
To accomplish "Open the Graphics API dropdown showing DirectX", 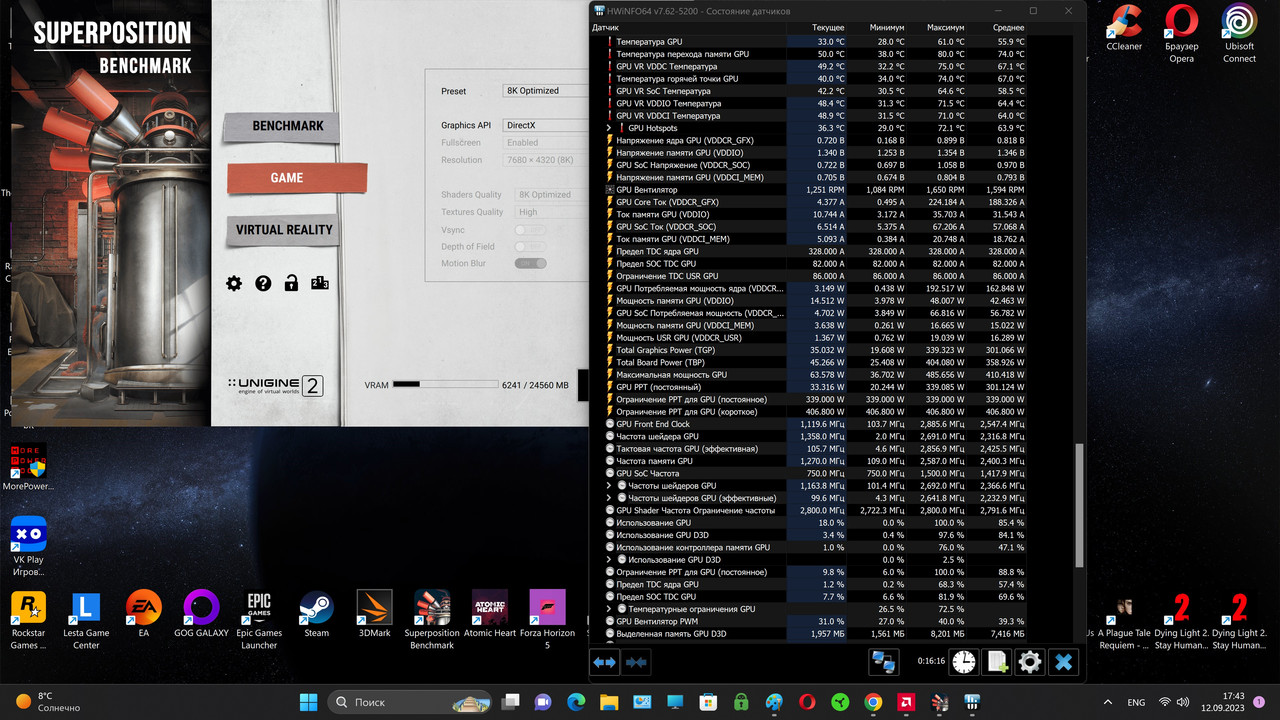I will click(x=546, y=125).
